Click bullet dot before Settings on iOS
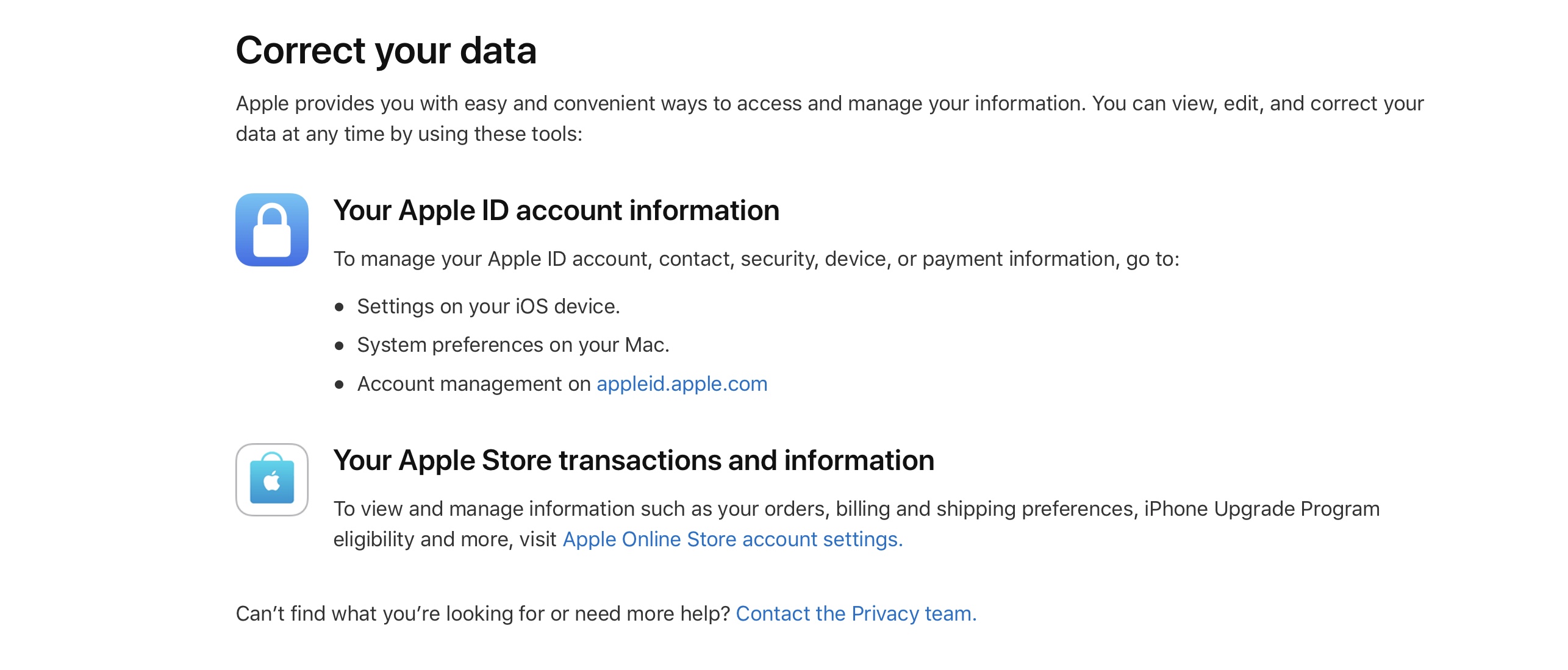The width and height of the screenshot is (1568, 670). [339, 307]
